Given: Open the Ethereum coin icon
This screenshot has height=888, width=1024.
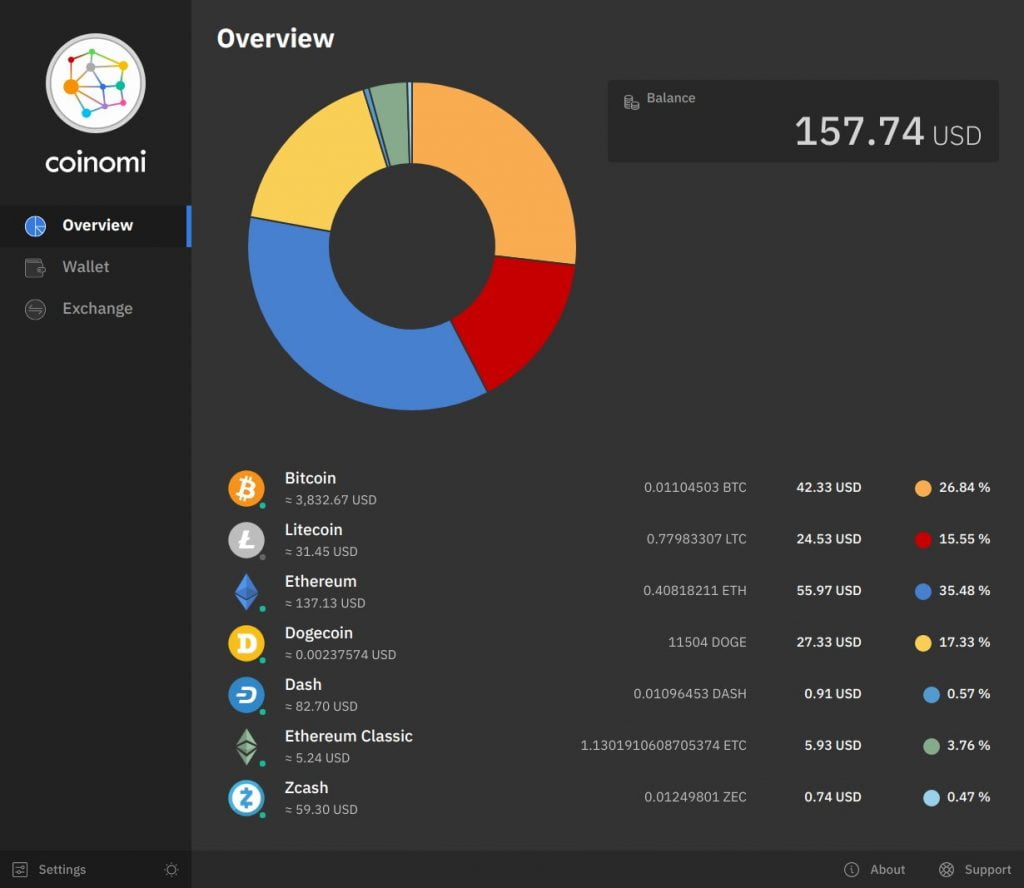Looking at the screenshot, I should [x=247, y=591].
